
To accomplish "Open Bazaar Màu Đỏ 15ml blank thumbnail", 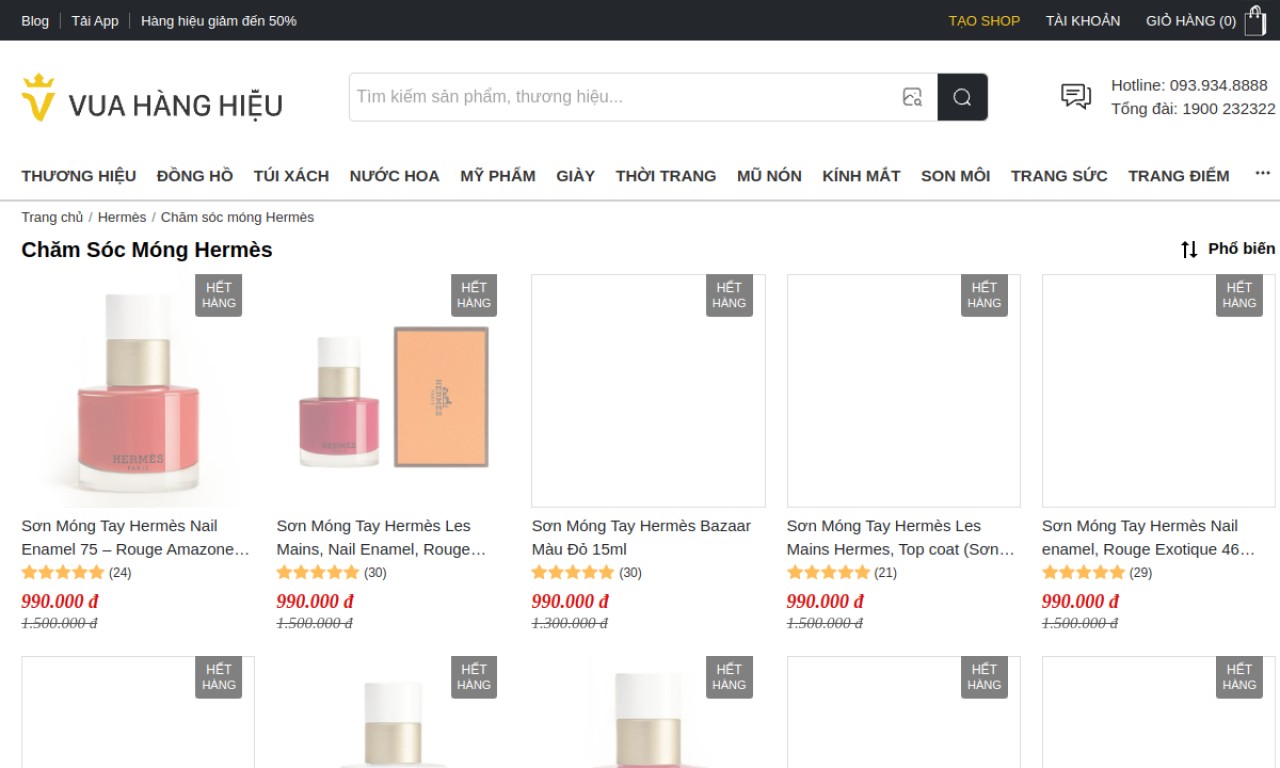I will click(648, 391).
